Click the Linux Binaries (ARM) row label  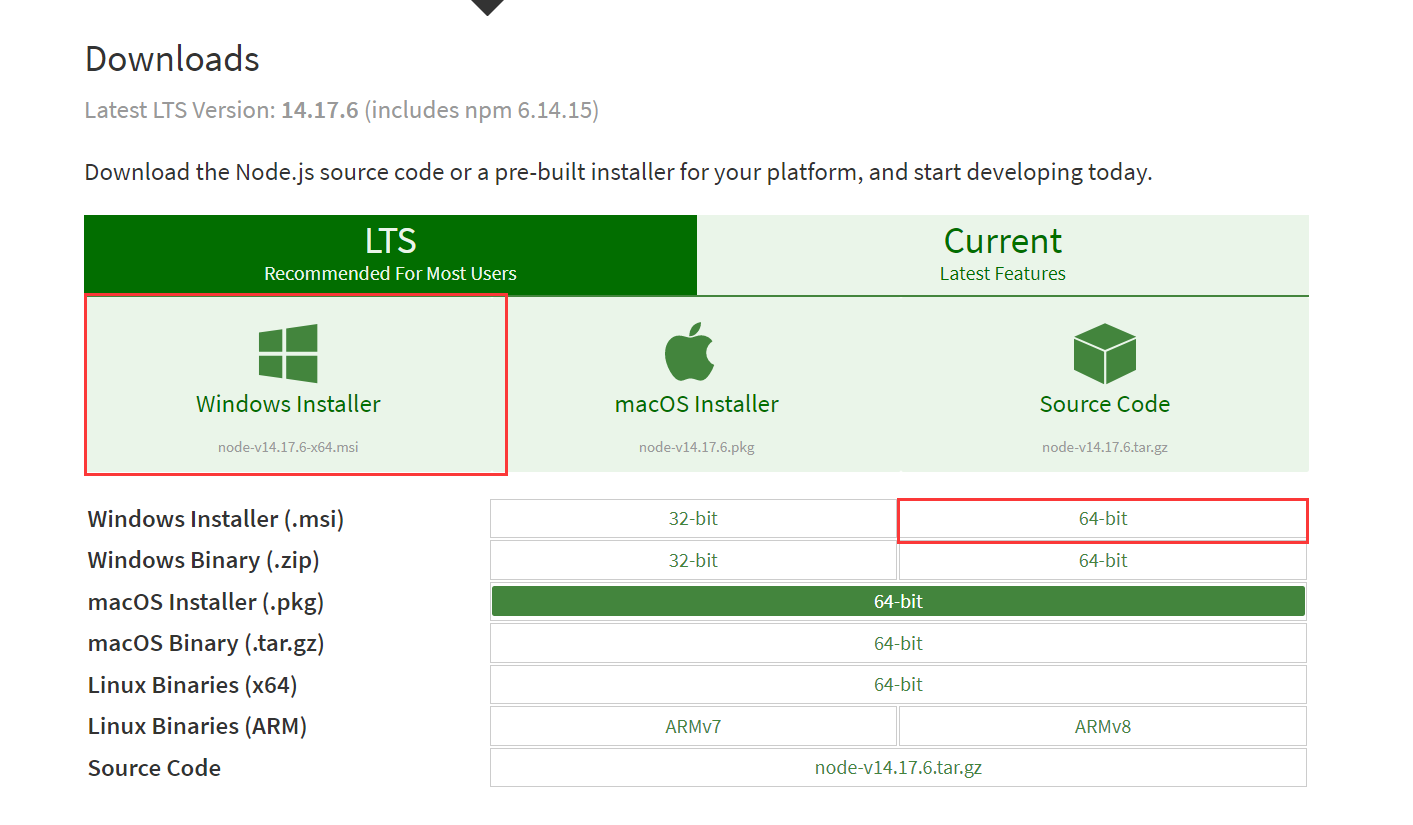pyautogui.click(x=197, y=726)
